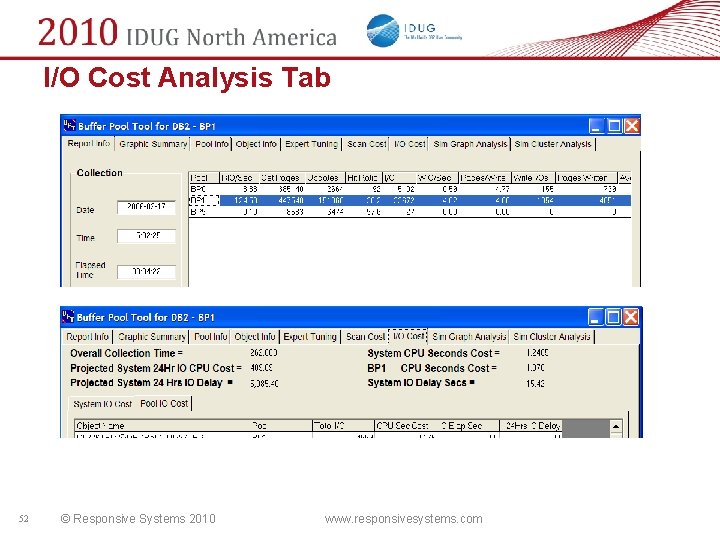The image size is (720, 540).
Task: Sort by the Write I/Os column header
Action: (532, 178)
